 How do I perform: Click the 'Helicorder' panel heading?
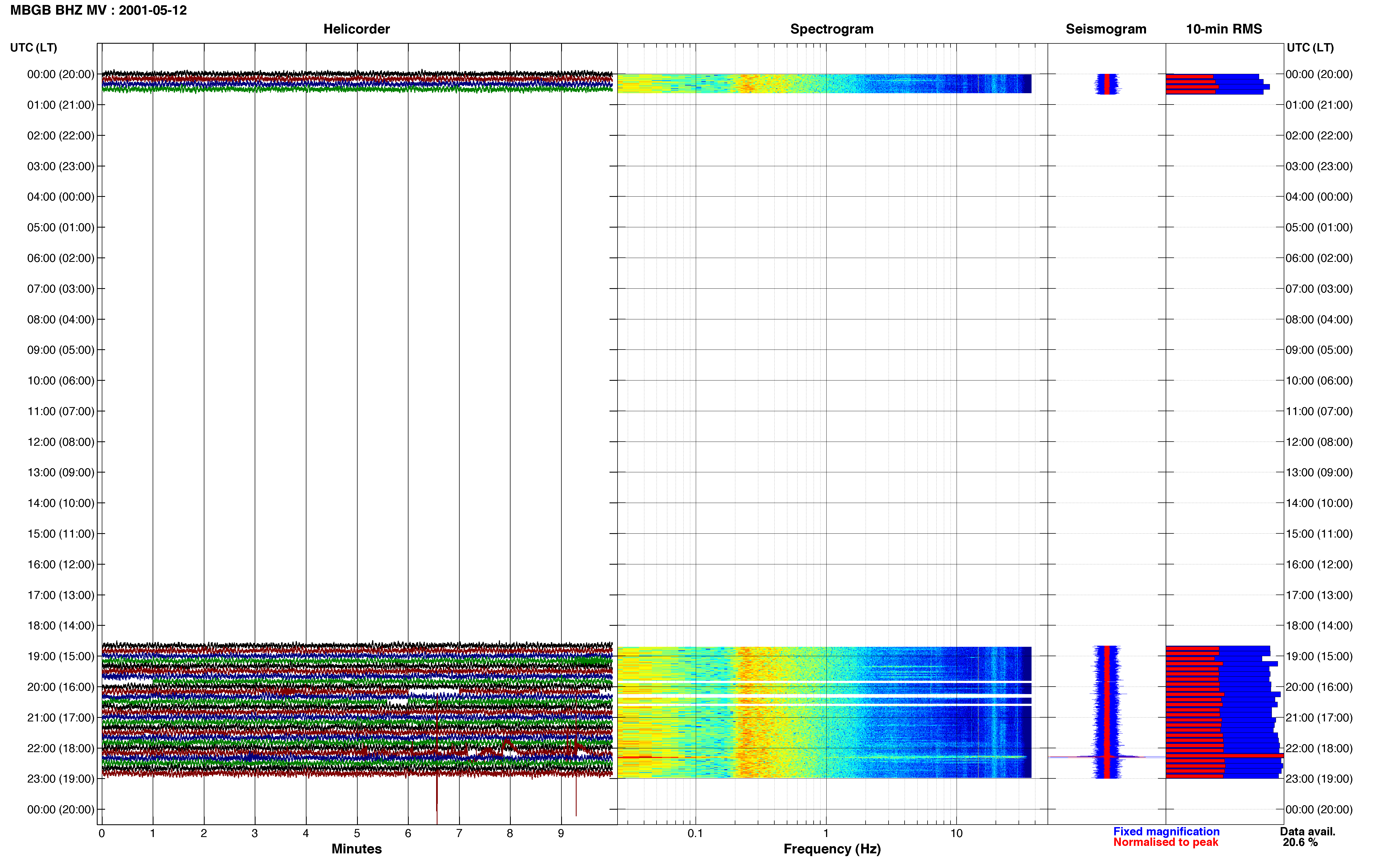point(356,29)
